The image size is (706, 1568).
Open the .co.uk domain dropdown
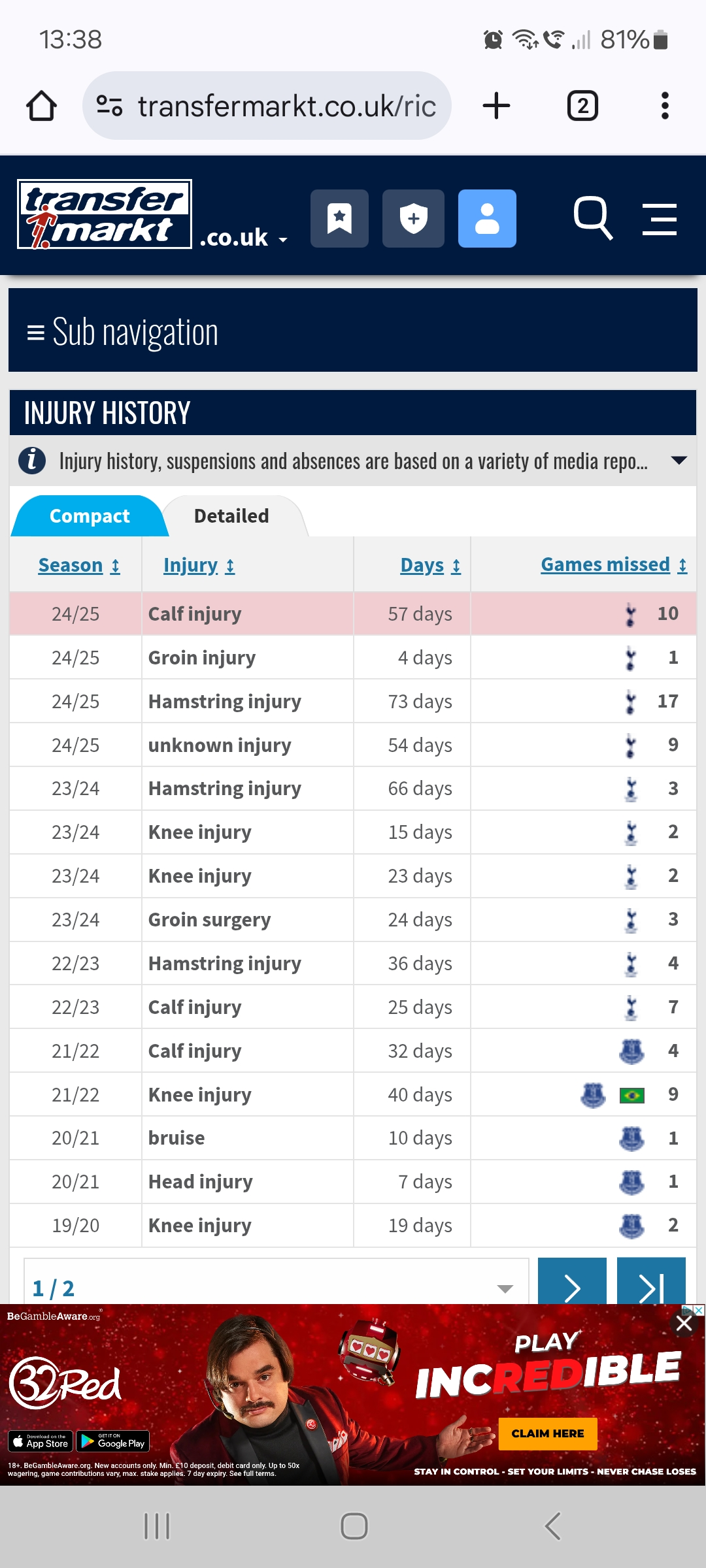point(244,238)
